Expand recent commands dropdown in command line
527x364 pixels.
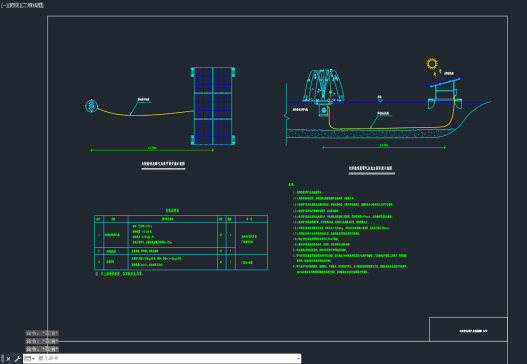(x=30, y=359)
